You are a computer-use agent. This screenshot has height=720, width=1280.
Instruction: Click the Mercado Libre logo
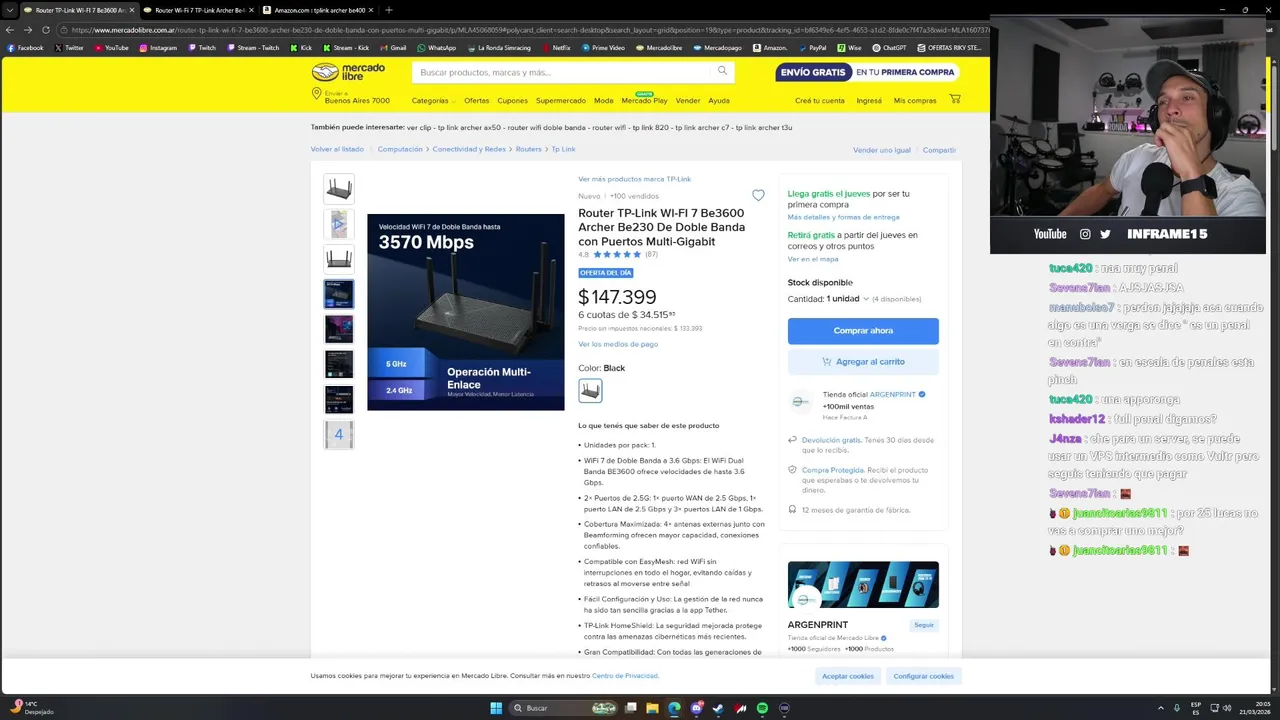[x=348, y=72]
